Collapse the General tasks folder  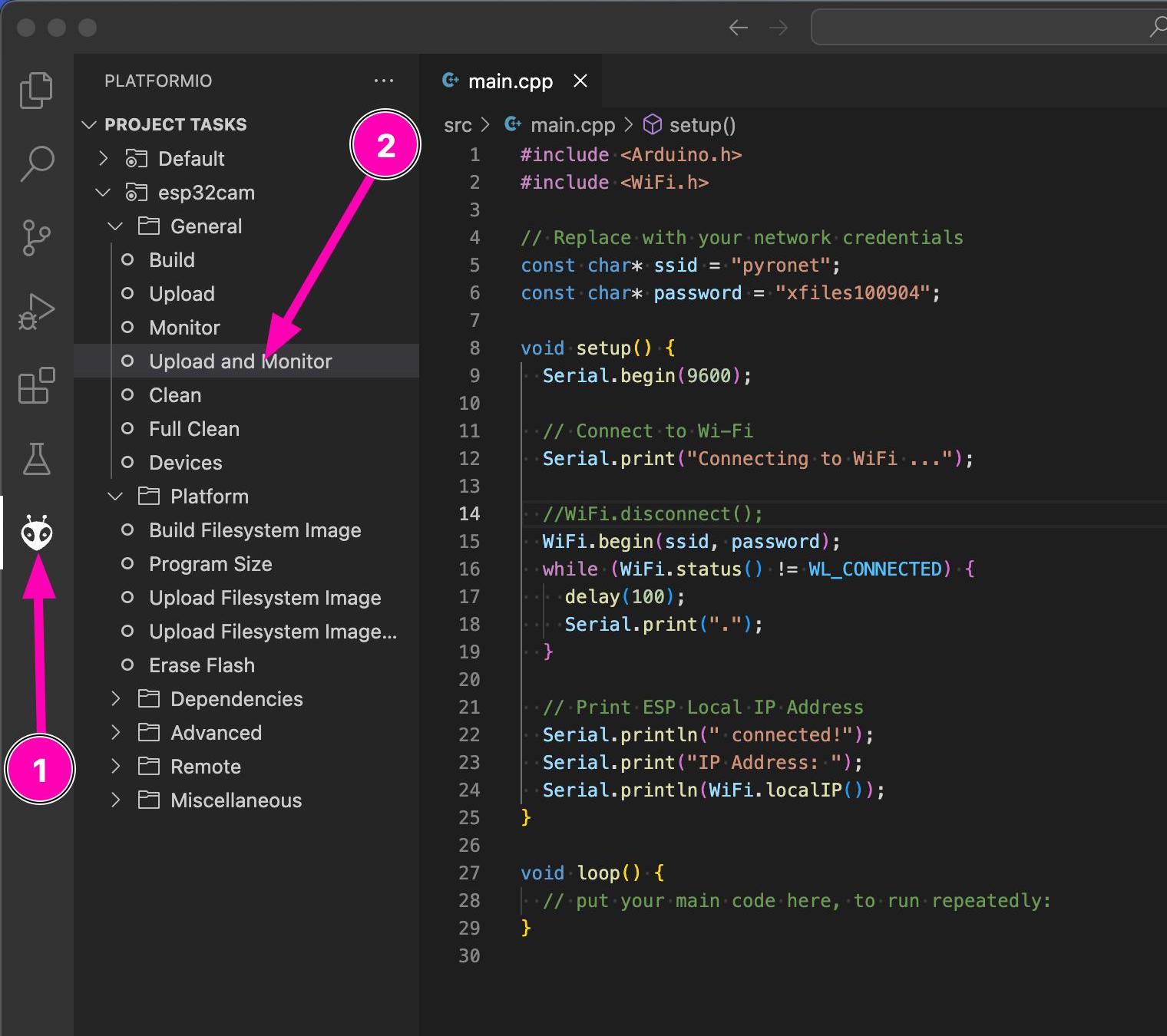(115, 226)
